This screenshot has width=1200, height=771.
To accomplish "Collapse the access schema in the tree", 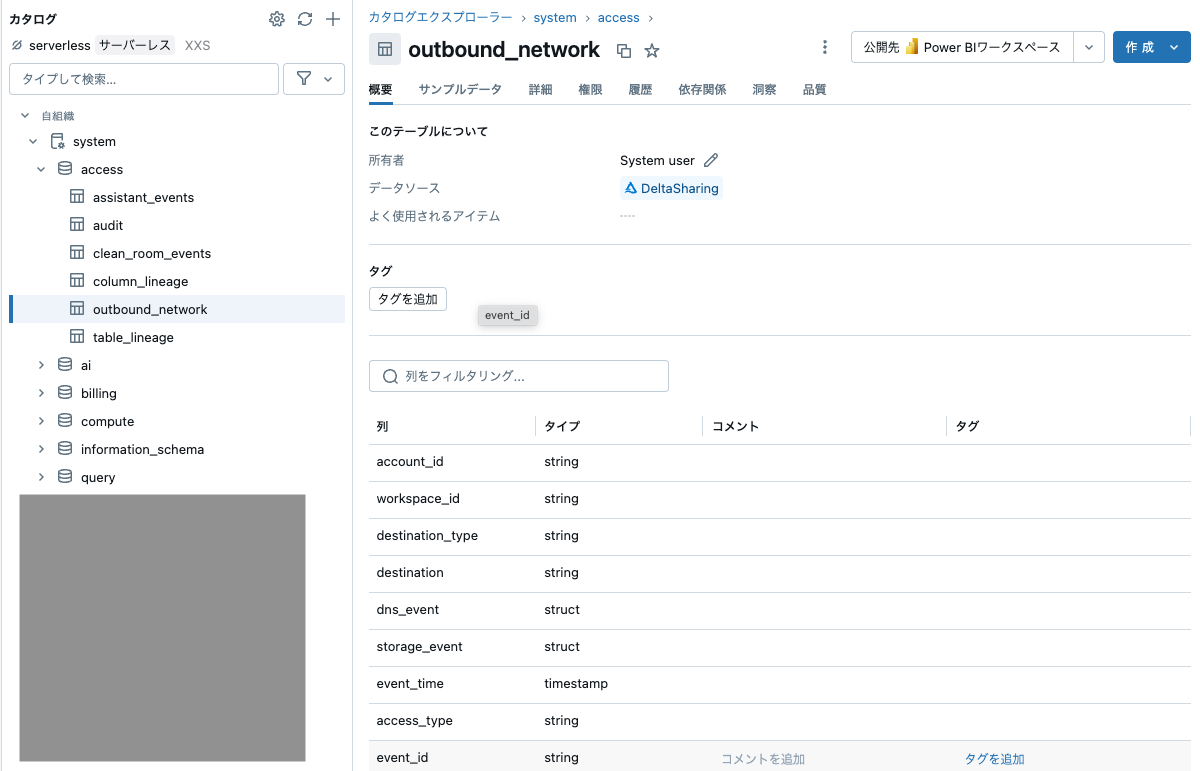I will (x=41, y=169).
